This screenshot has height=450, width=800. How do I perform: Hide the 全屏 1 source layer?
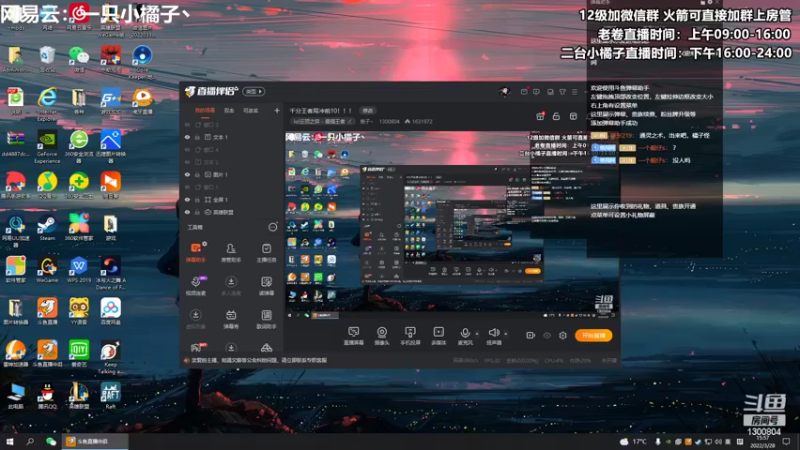click(187, 199)
